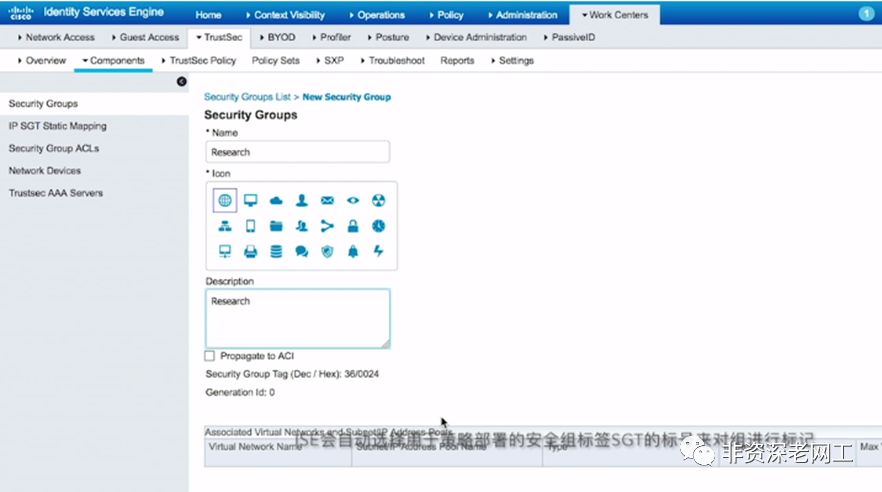The height and width of the screenshot is (492, 882).
Task: Expand the Context Visibility menu
Action: (285, 15)
